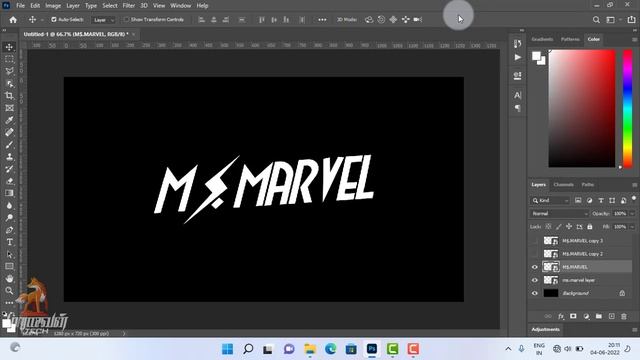640x360 pixels.
Task: Hide the Background layer
Action: coord(535,293)
